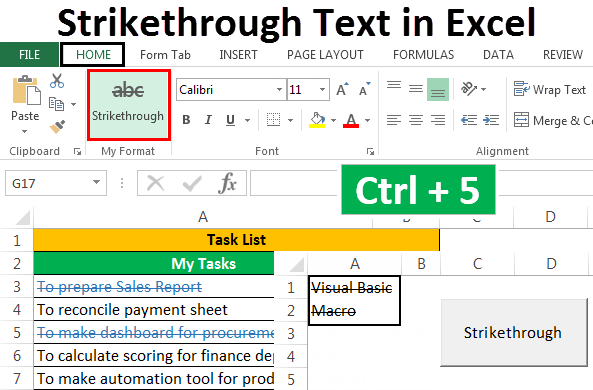This screenshot has width=593, height=390.
Task: Toggle Bottom Align (highlighted)
Action: [x=438, y=89]
